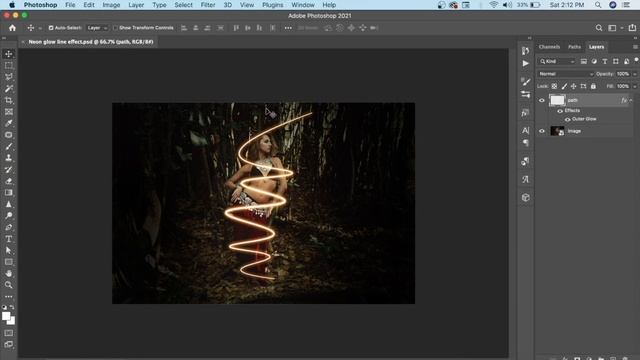Click the Home icon in options bar
The width and height of the screenshot is (640, 360).
(x=12, y=28)
